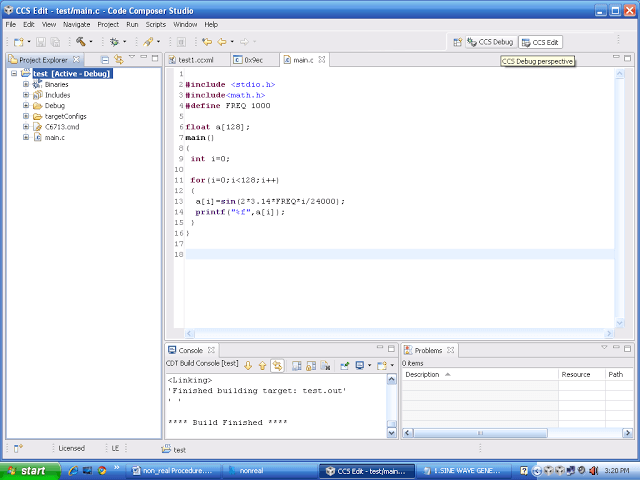Image resolution: width=640 pixels, height=480 pixels.
Task: Open the Open Console dropdown arrow
Action: [x=392, y=365]
